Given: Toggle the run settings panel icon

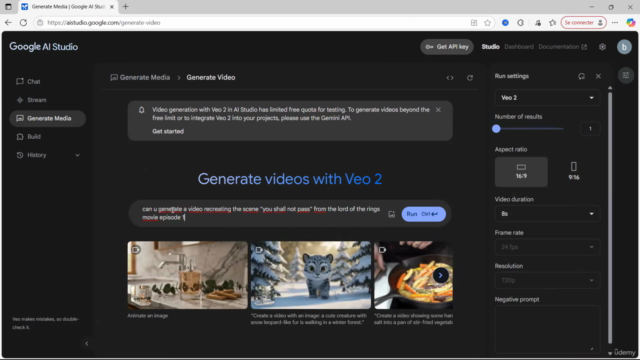Looking at the screenshot, I should (625, 76).
